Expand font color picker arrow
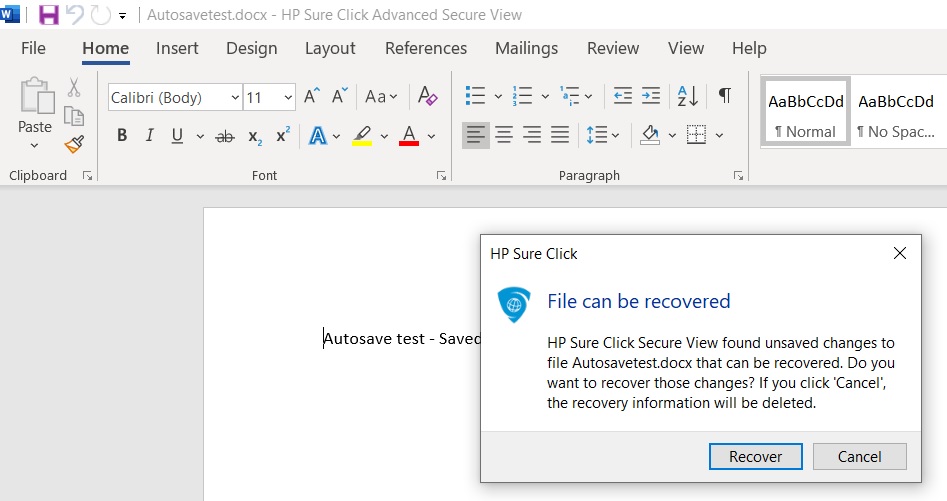Image resolution: width=947 pixels, height=501 pixels. 431,136
